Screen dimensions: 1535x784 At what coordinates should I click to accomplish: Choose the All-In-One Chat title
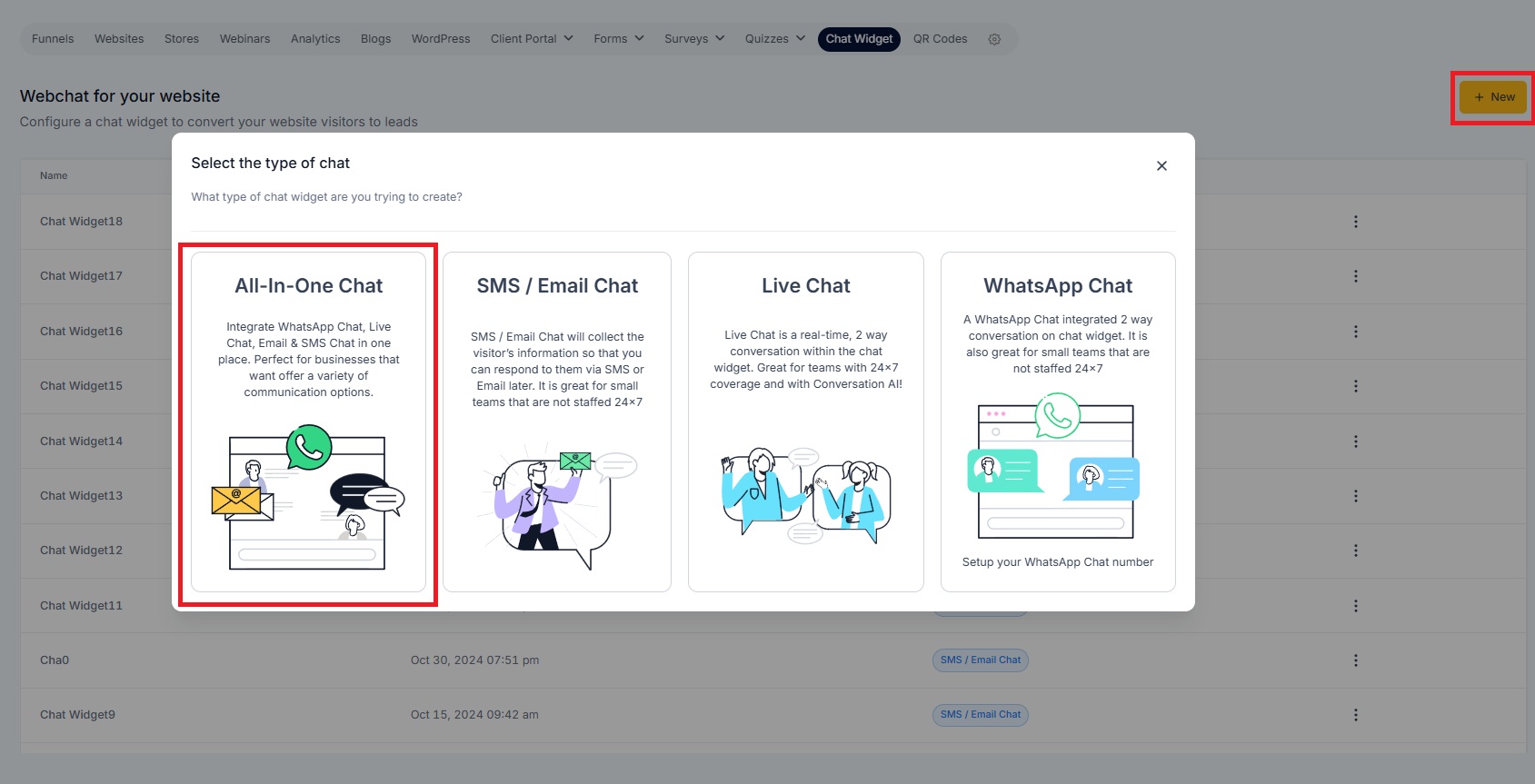pyautogui.click(x=309, y=285)
